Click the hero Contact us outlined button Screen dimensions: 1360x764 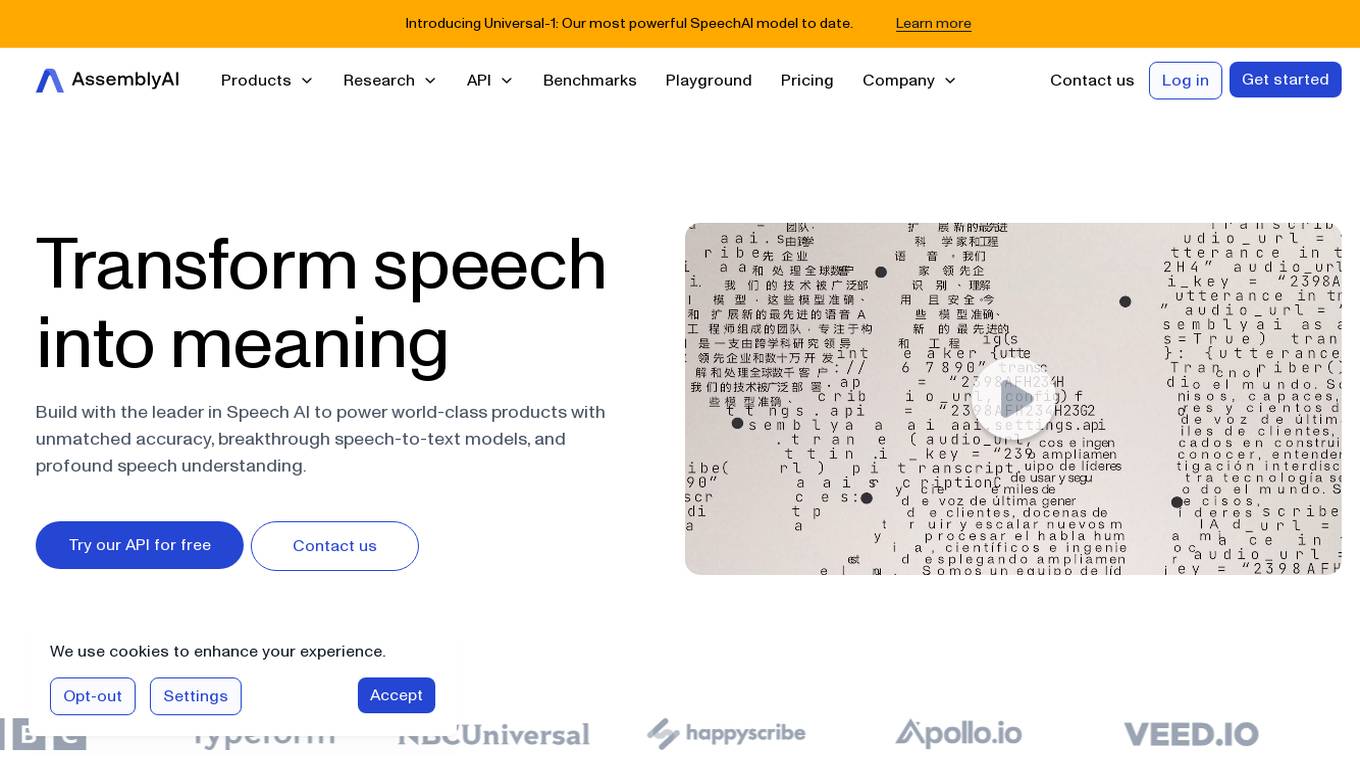click(335, 546)
